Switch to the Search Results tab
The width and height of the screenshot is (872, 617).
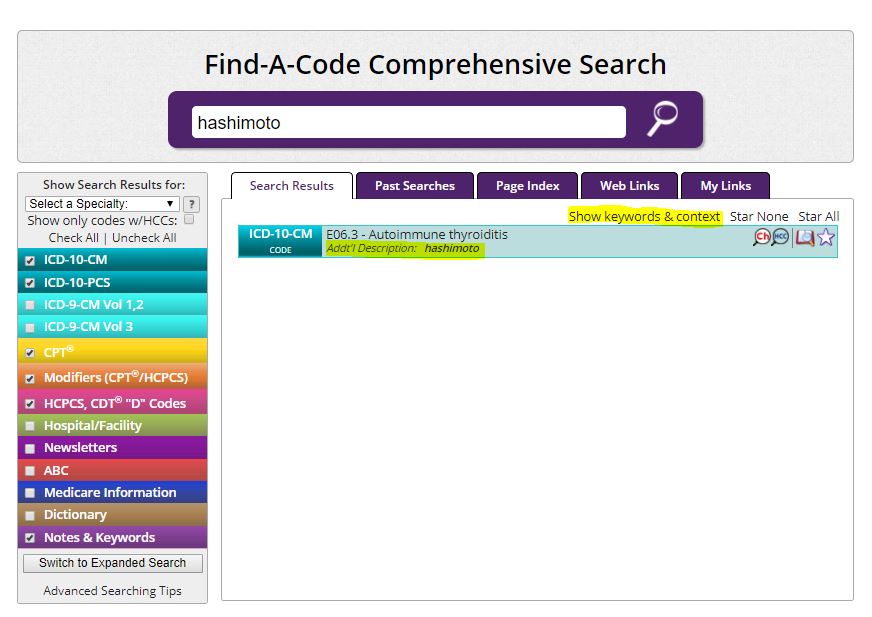(292, 186)
